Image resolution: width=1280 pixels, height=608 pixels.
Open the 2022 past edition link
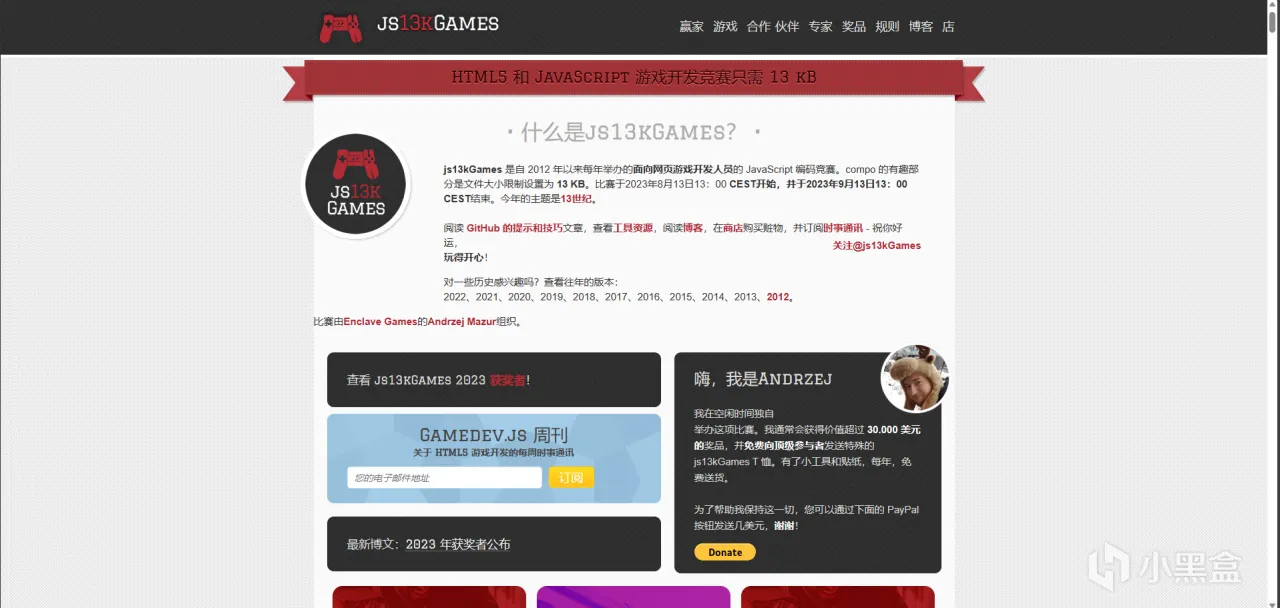(x=455, y=297)
